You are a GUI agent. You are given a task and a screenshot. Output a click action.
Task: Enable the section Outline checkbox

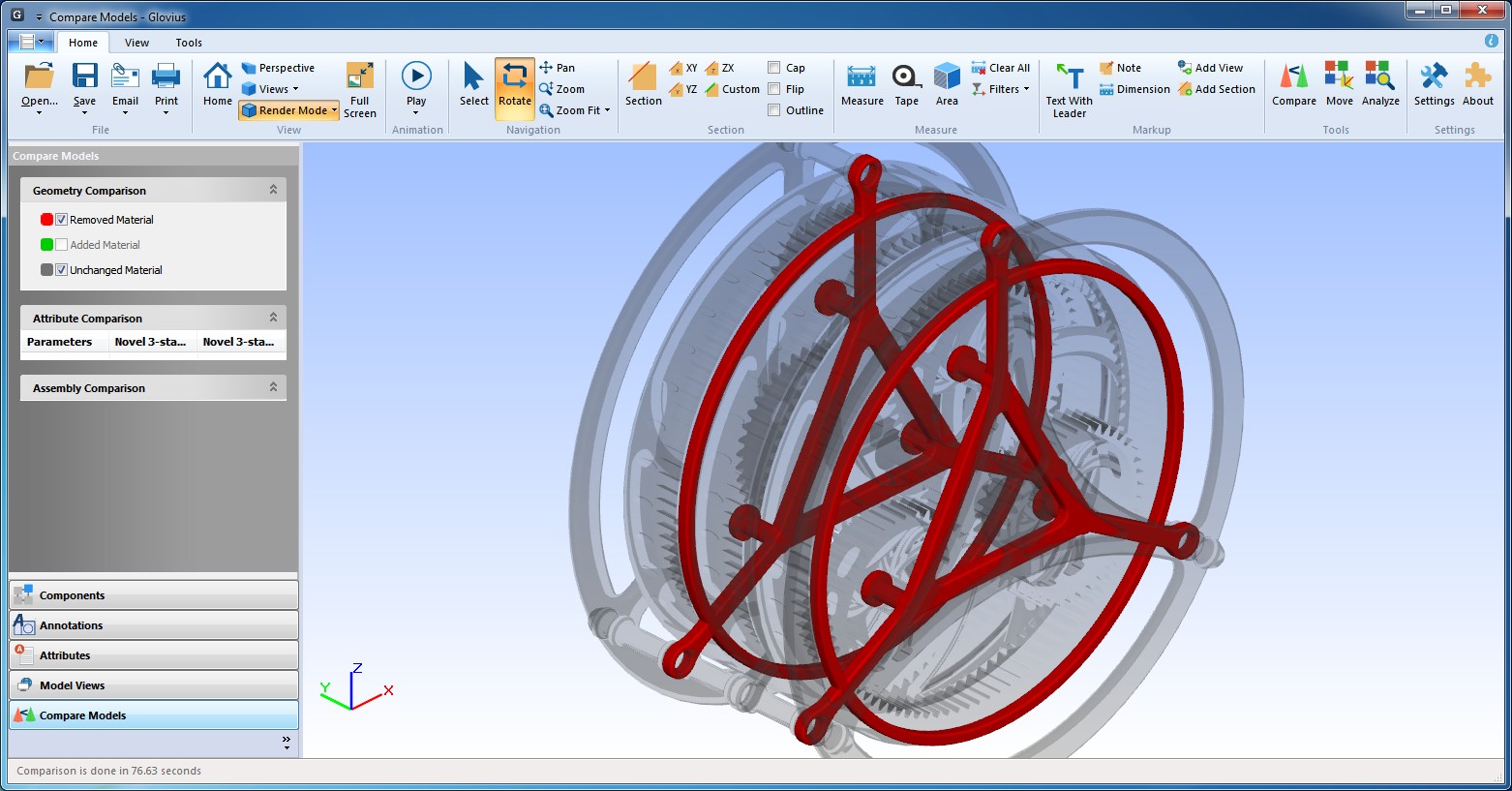click(x=774, y=110)
